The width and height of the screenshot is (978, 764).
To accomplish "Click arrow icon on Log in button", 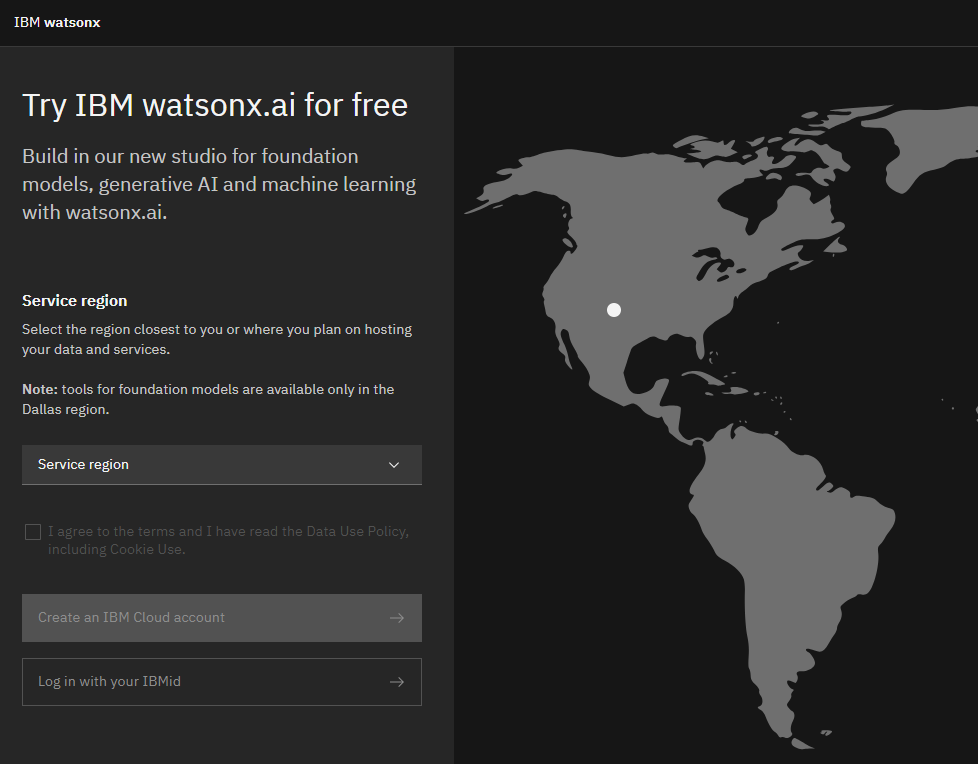I will [x=397, y=682].
